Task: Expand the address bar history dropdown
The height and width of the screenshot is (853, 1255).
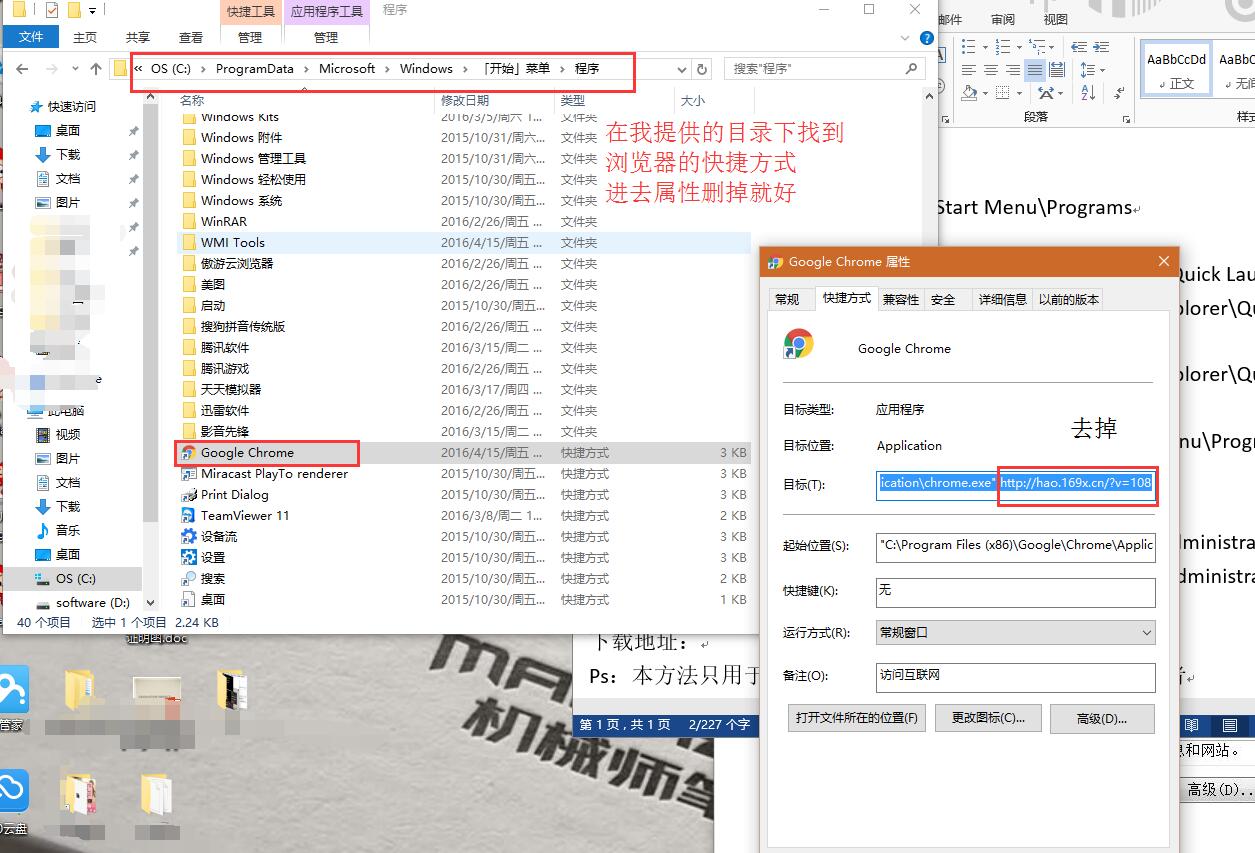Action: click(682, 69)
